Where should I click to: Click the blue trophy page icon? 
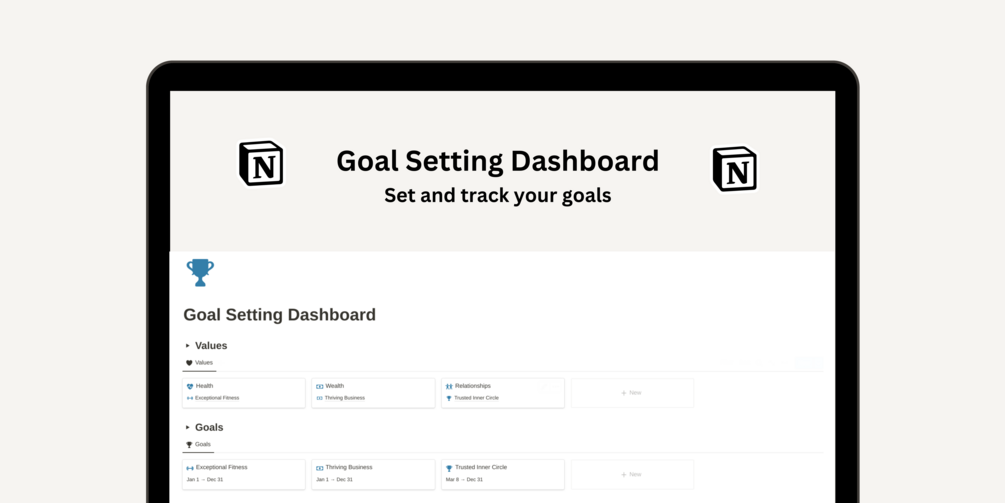click(x=200, y=272)
